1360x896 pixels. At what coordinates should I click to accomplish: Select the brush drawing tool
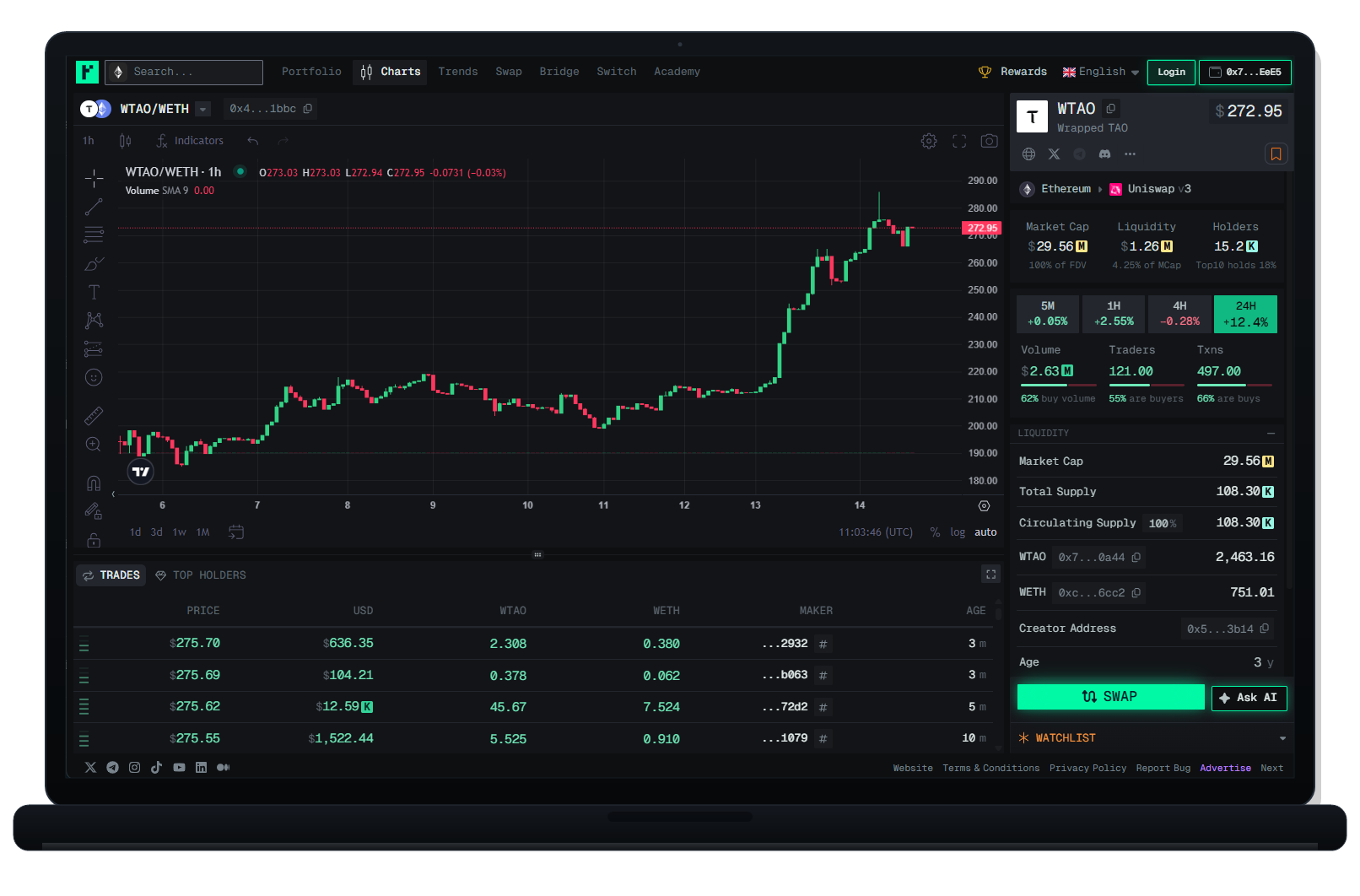94,263
